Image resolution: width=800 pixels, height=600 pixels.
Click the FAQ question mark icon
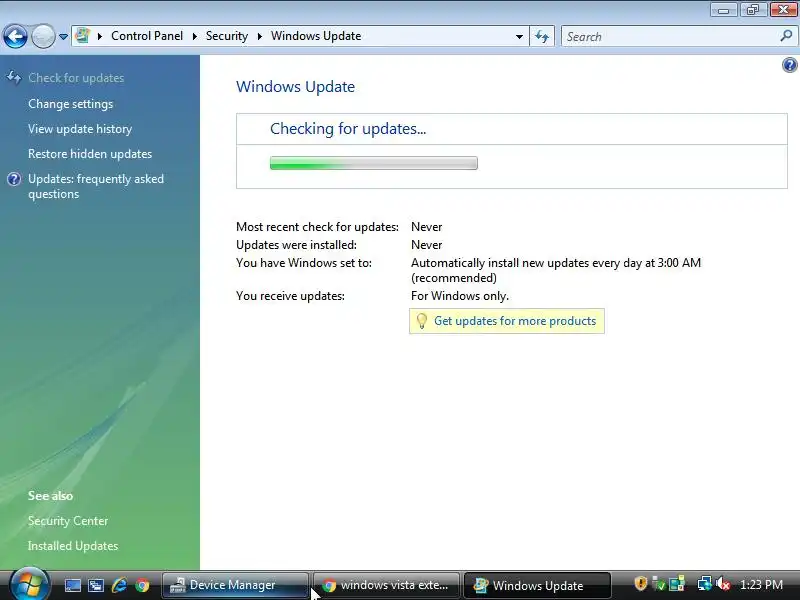click(x=14, y=179)
